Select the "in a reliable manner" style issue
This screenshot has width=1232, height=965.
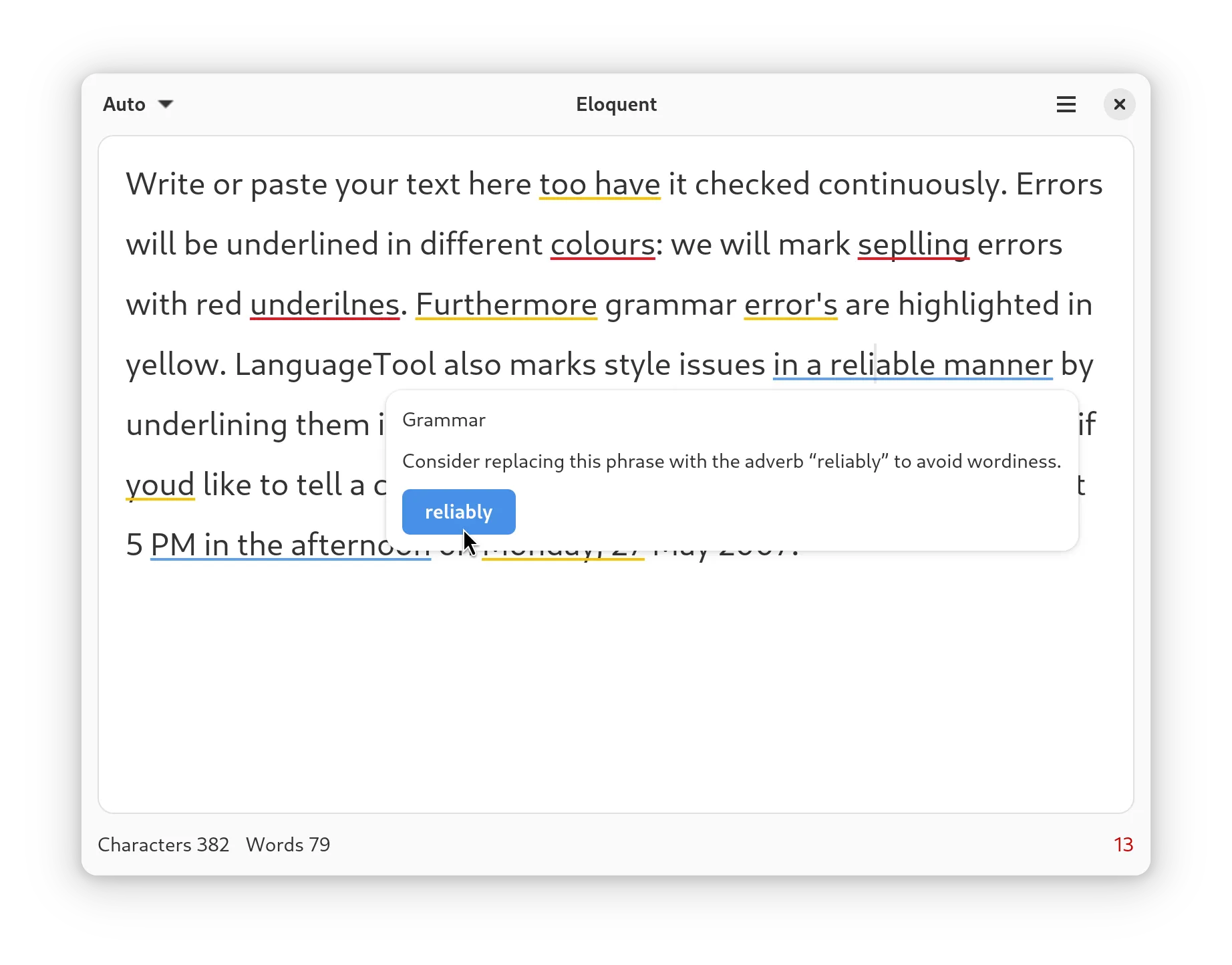[x=913, y=364]
